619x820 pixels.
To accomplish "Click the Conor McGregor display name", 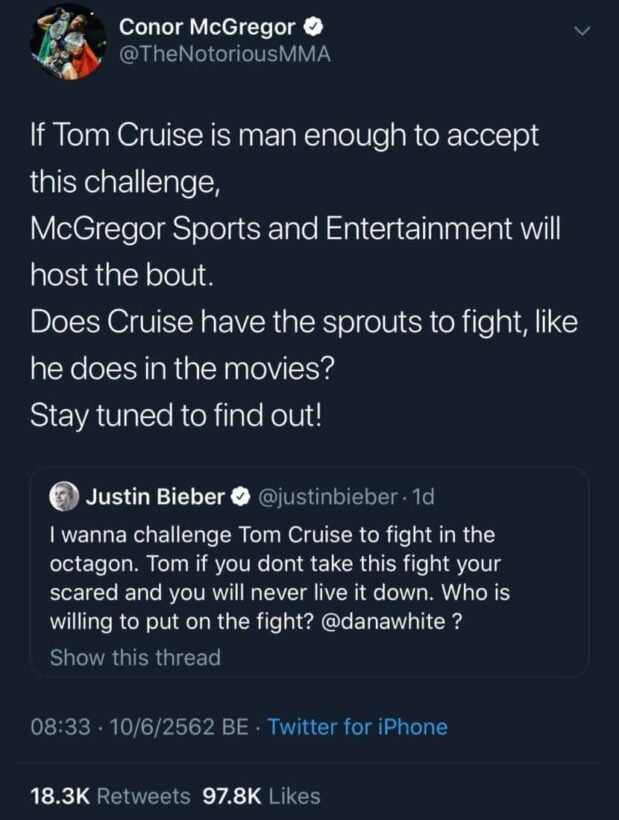I will (x=205, y=26).
